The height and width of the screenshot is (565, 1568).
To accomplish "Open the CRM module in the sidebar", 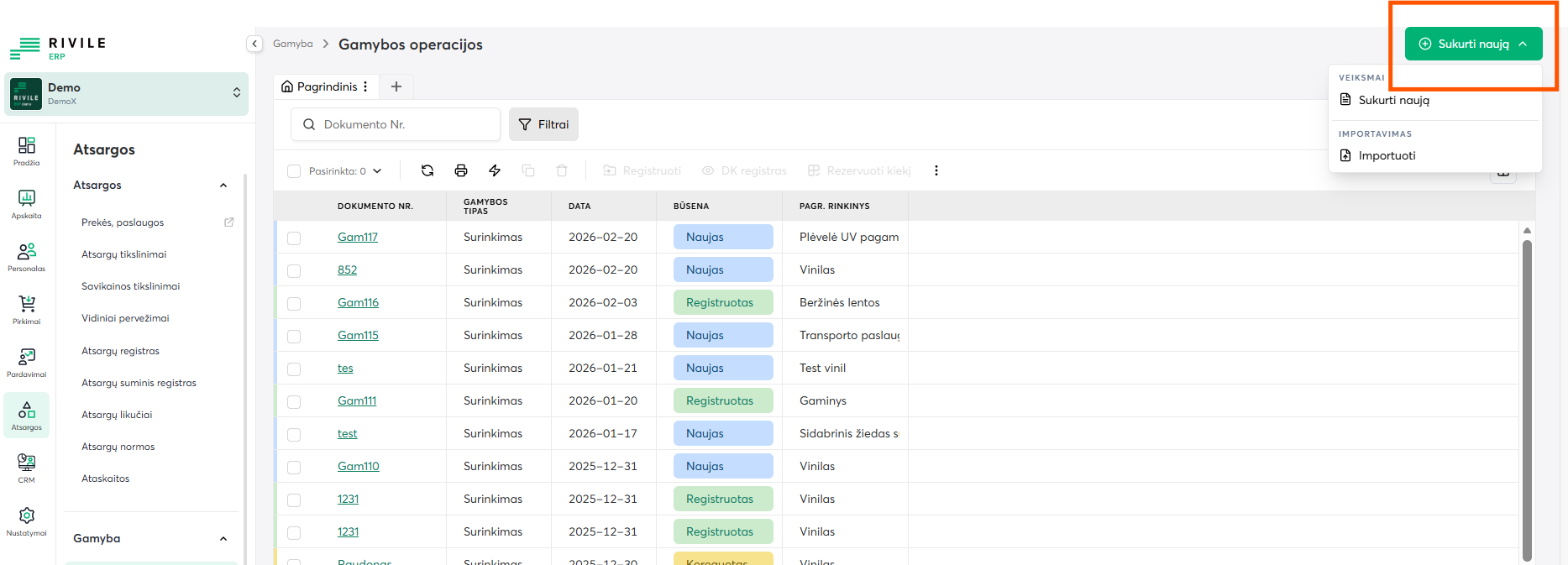I will pyautogui.click(x=27, y=468).
